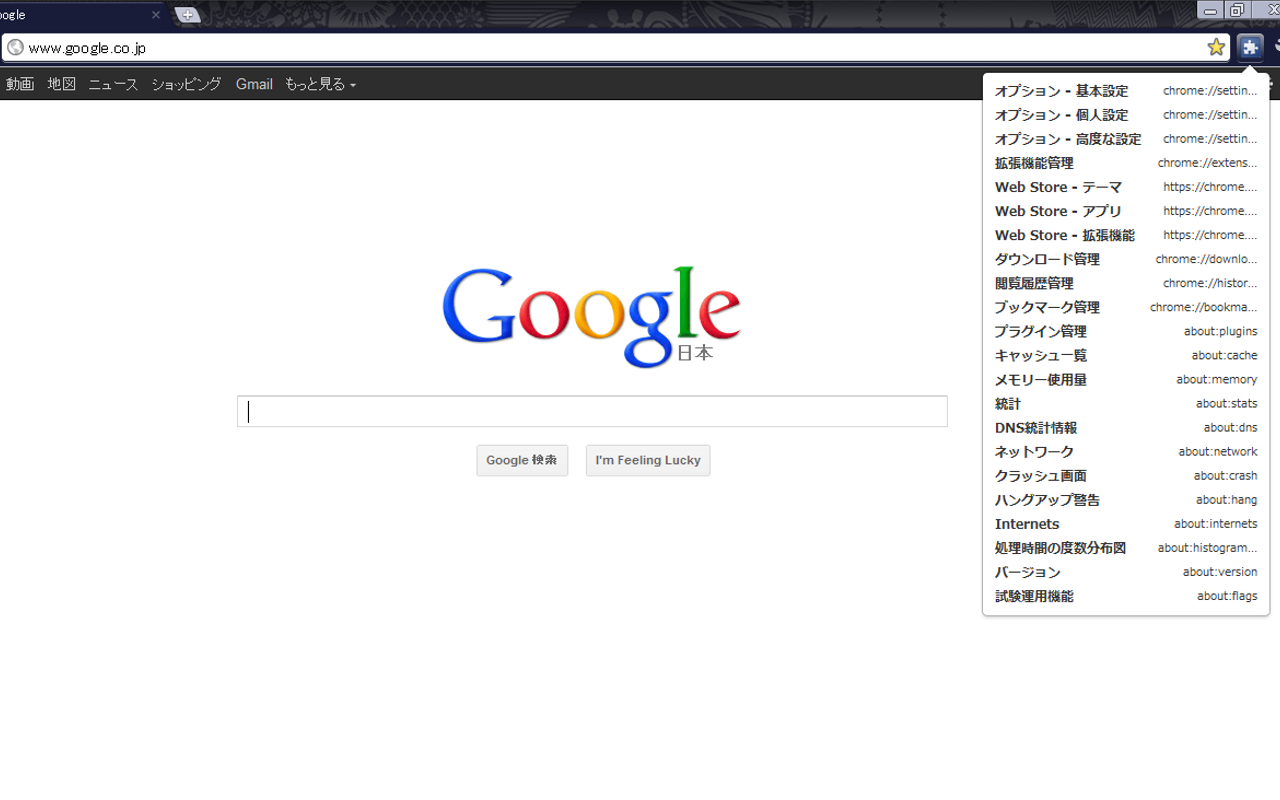
Task: Close the current browser tab
Action: click(156, 15)
